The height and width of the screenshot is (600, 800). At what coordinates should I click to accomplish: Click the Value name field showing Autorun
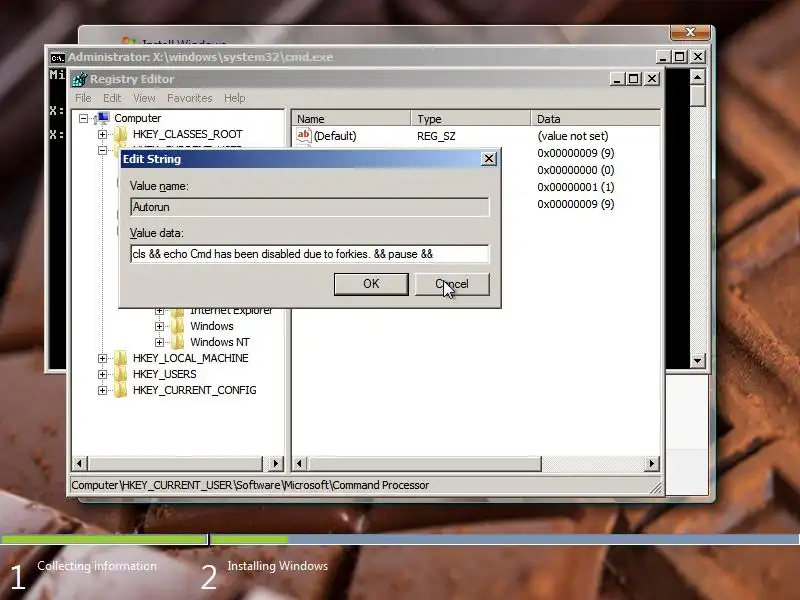309,207
